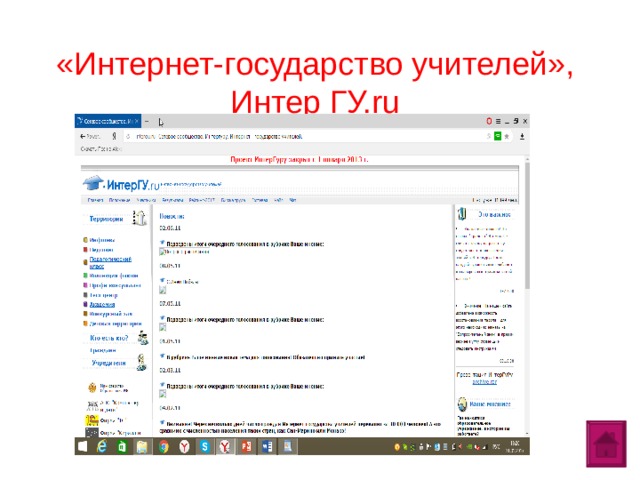This screenshot has height=480, width=640.
Task: Click the 'Кто есть кто?' figure icon
Action: pos(142,338)
